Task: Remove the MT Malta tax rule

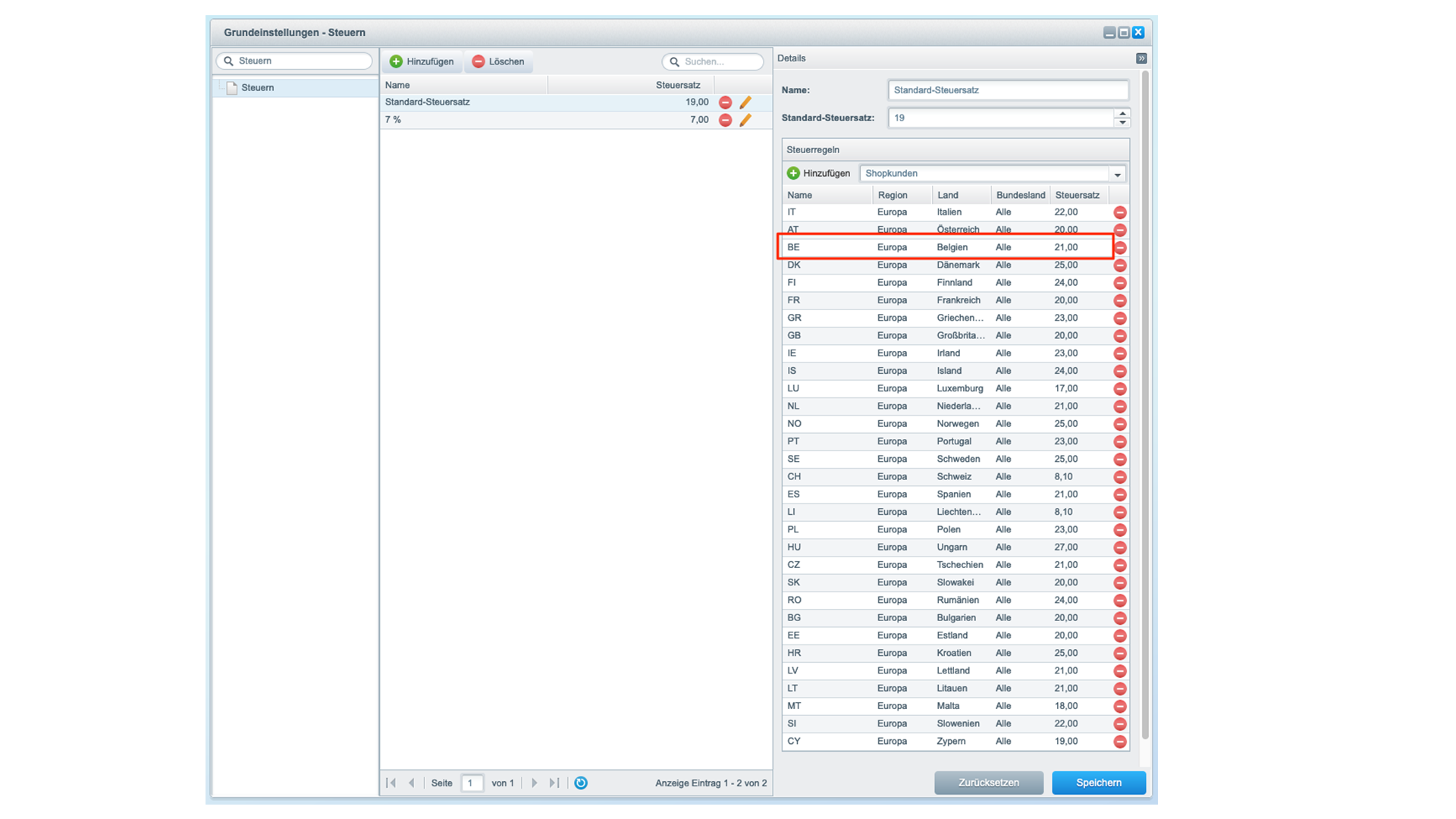Action: point(1119,706)
